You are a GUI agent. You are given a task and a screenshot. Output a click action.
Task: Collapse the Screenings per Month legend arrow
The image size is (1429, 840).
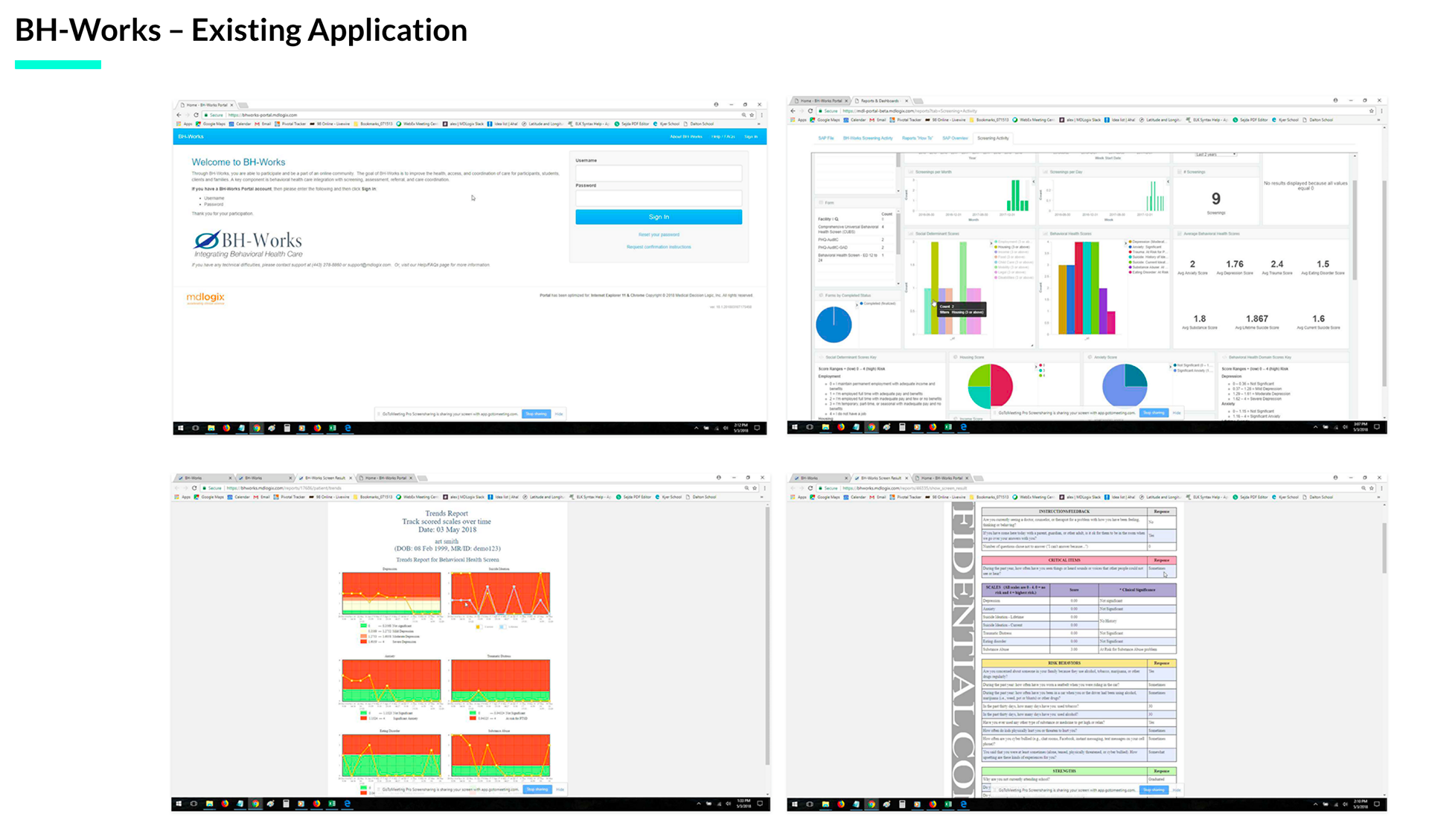[1033, 182]
